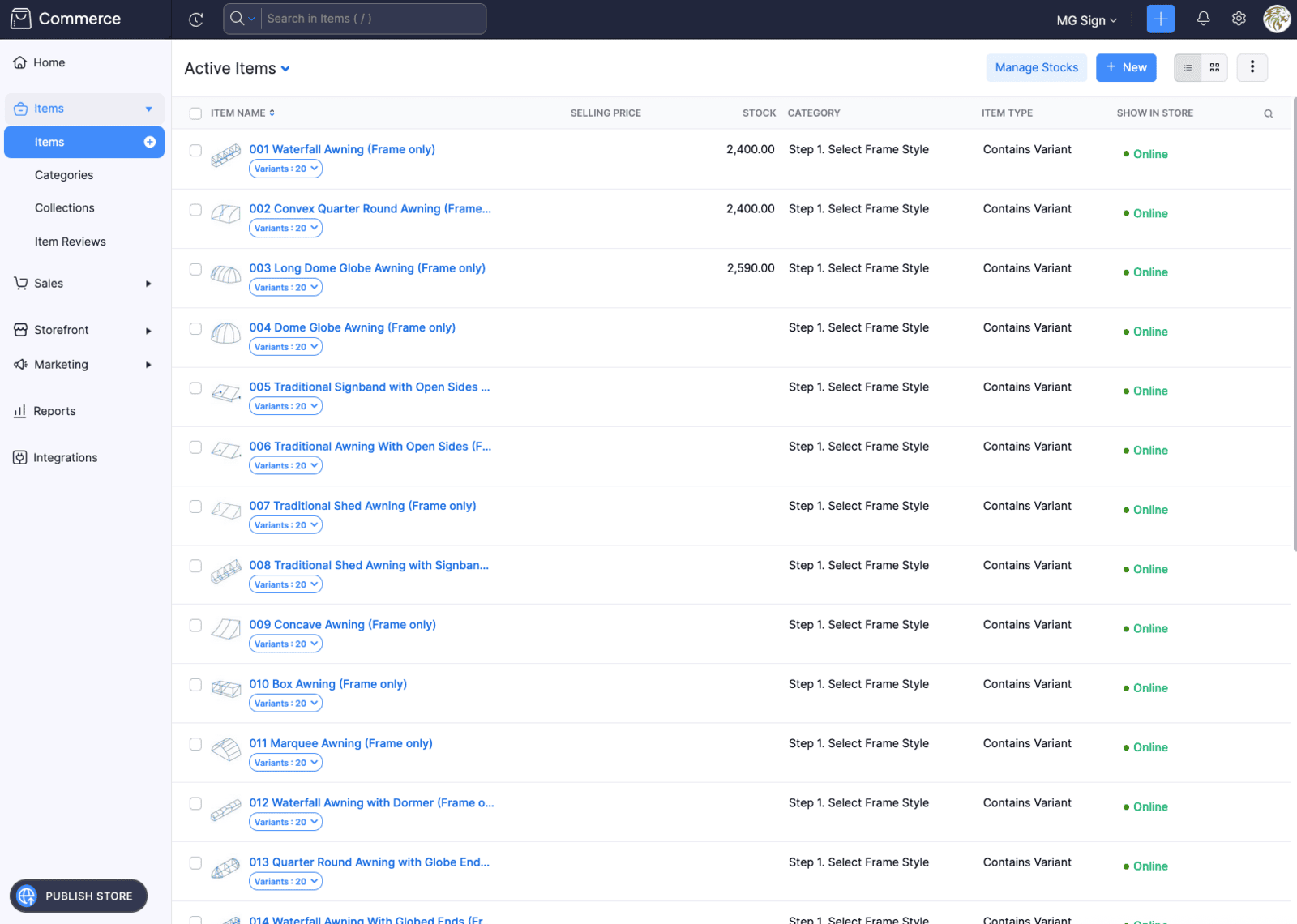This screenshot has width=1297, height=924.
Task: Switch to grid view layout
Action: [1214, 68]
